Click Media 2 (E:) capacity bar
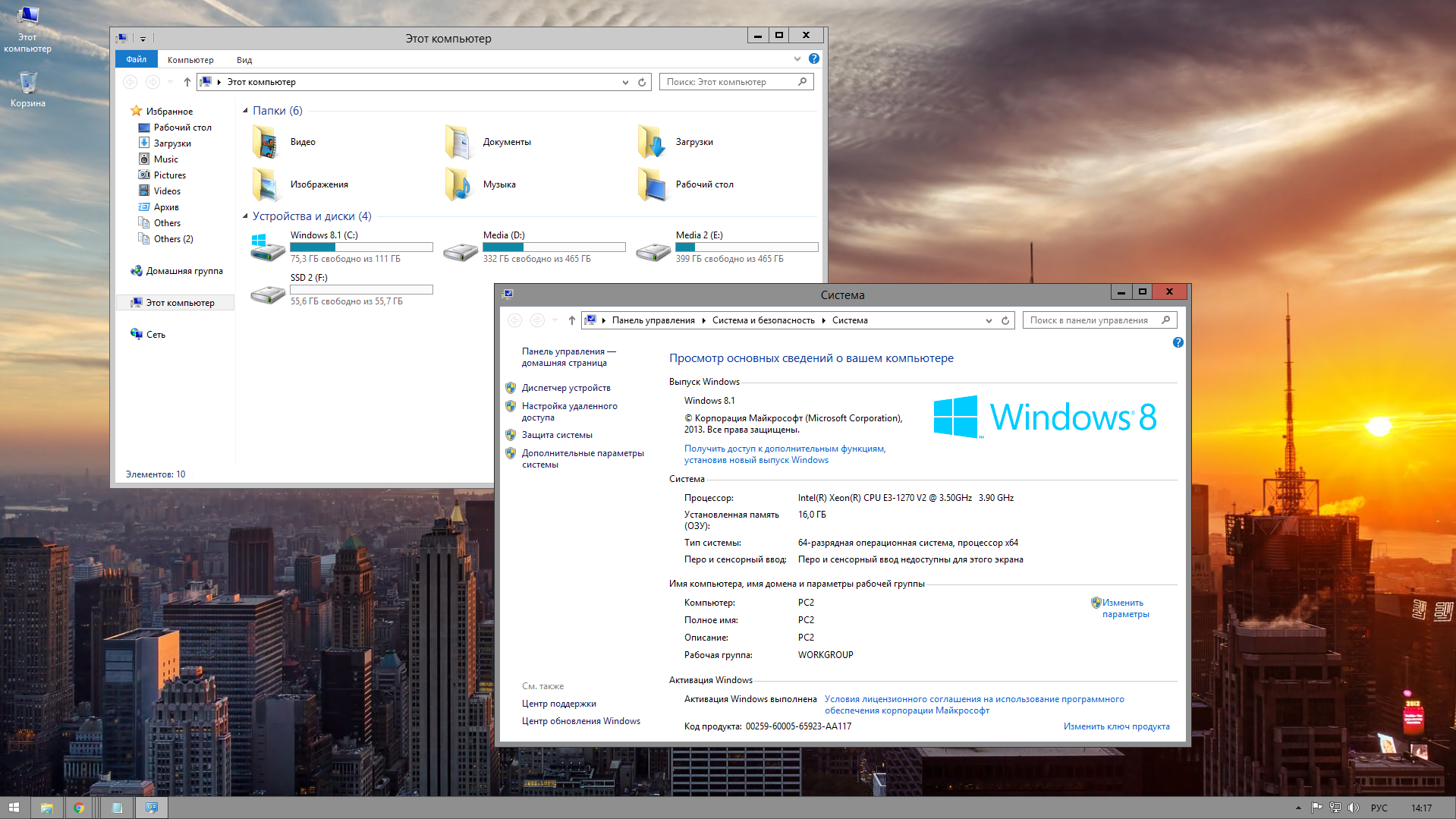This screenshot has width=1456, height=819. pos(747,247)
